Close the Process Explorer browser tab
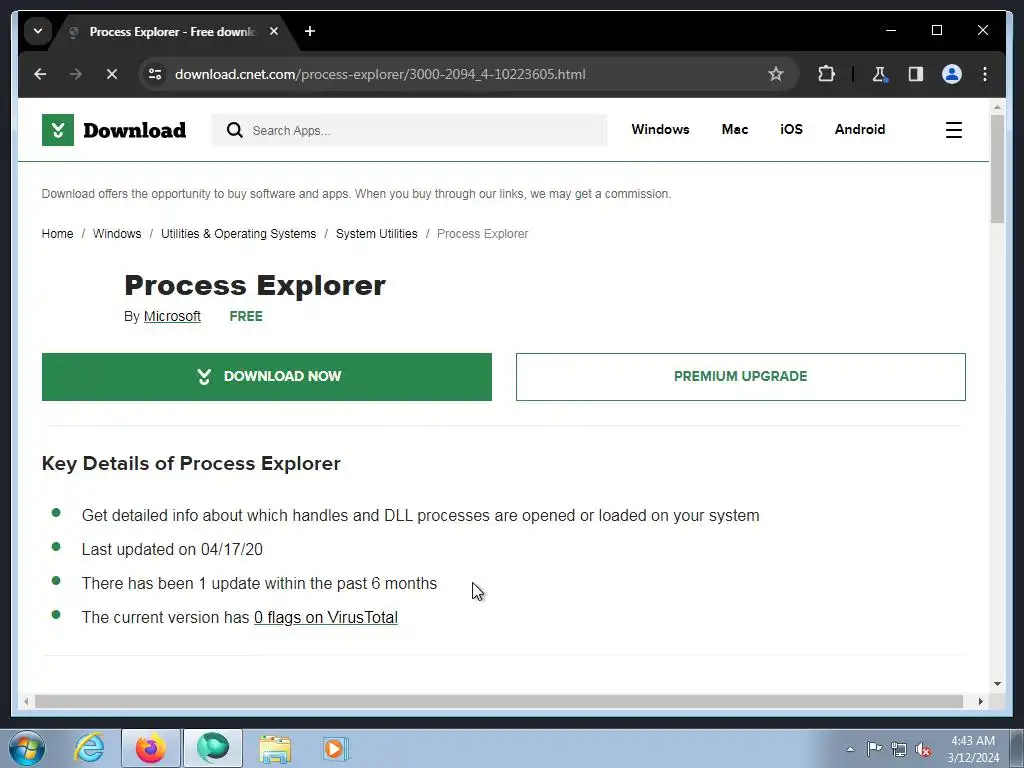1024x768 pixels. click(274, 31)
